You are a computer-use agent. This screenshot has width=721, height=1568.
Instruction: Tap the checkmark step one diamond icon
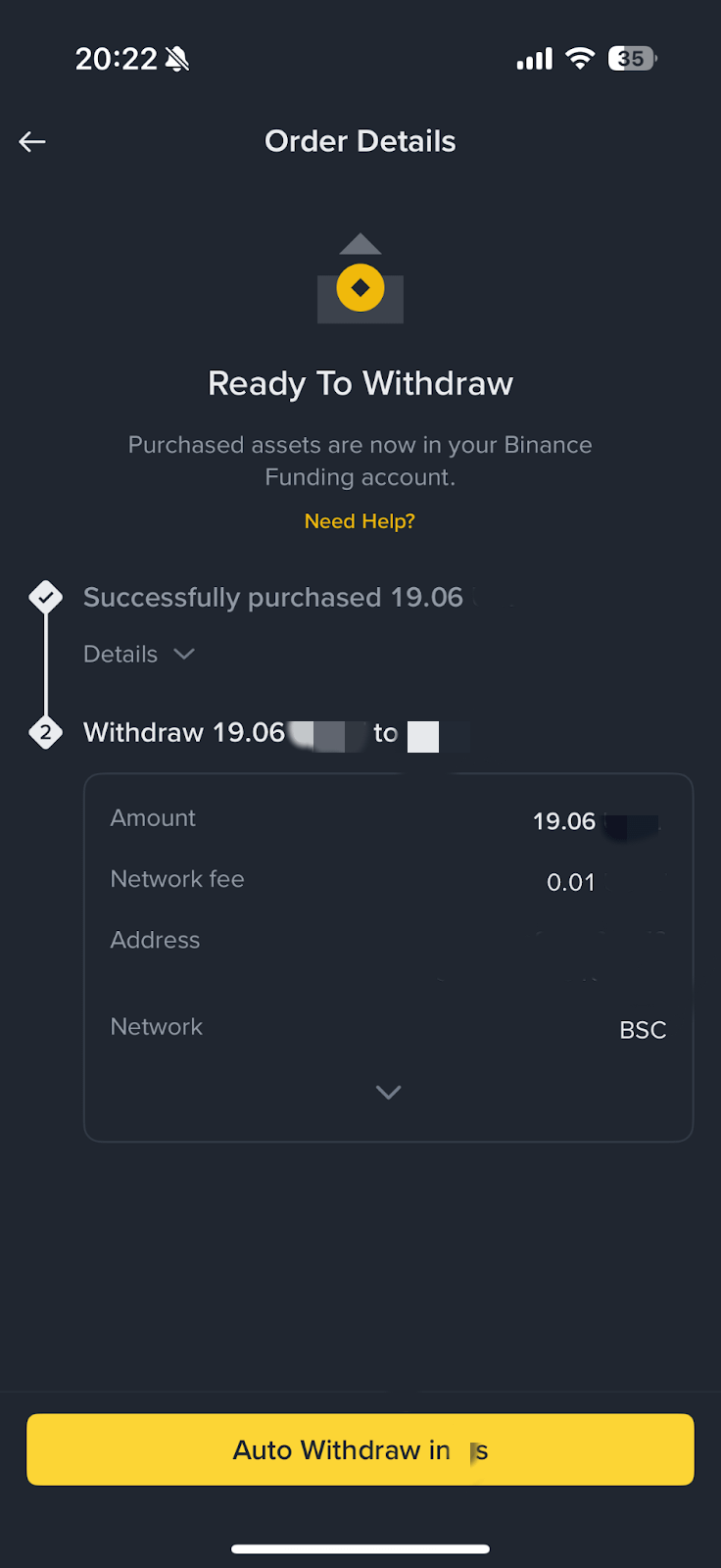[46, 597]
